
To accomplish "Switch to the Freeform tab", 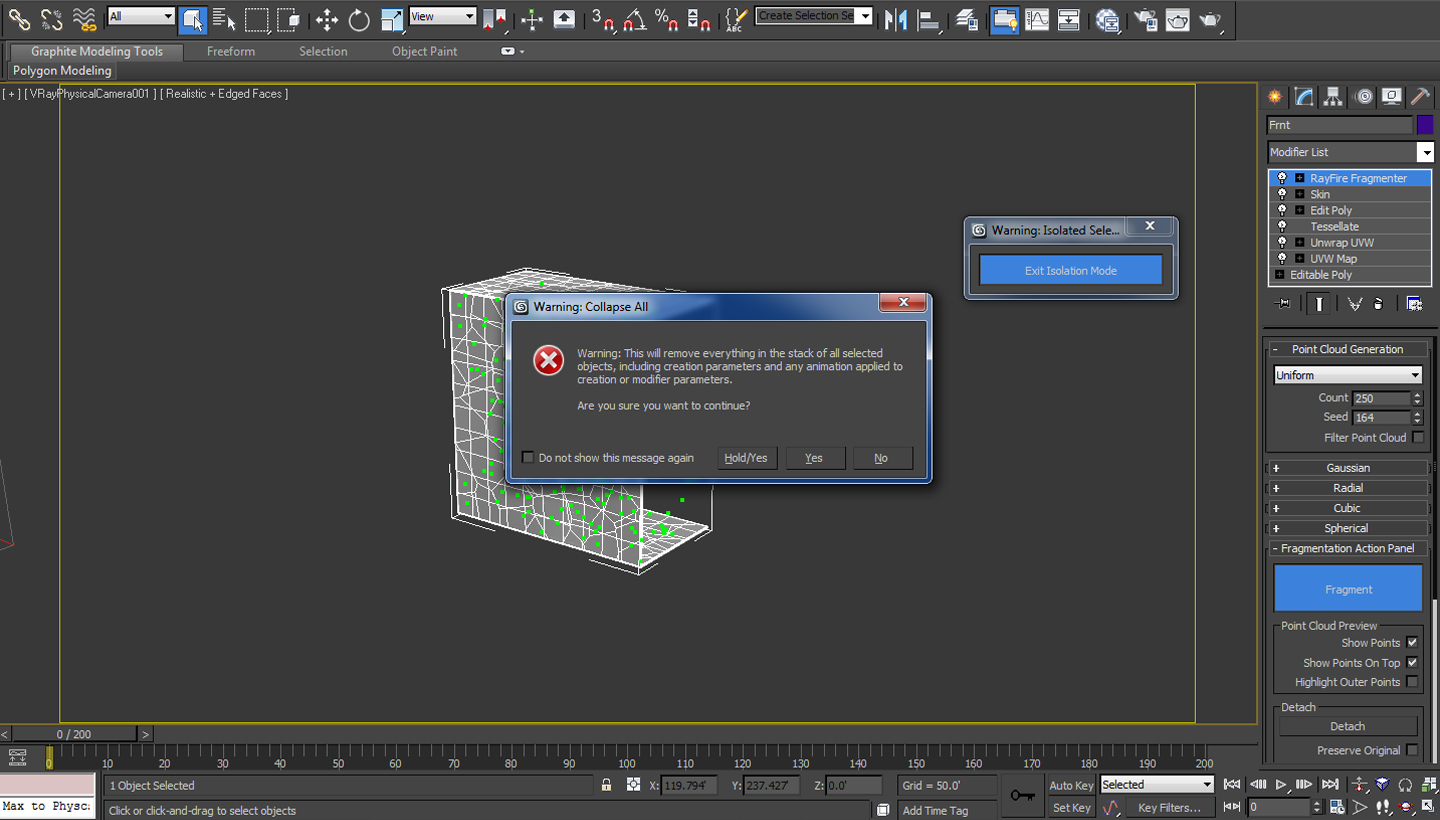I will (x=231, y=51).
